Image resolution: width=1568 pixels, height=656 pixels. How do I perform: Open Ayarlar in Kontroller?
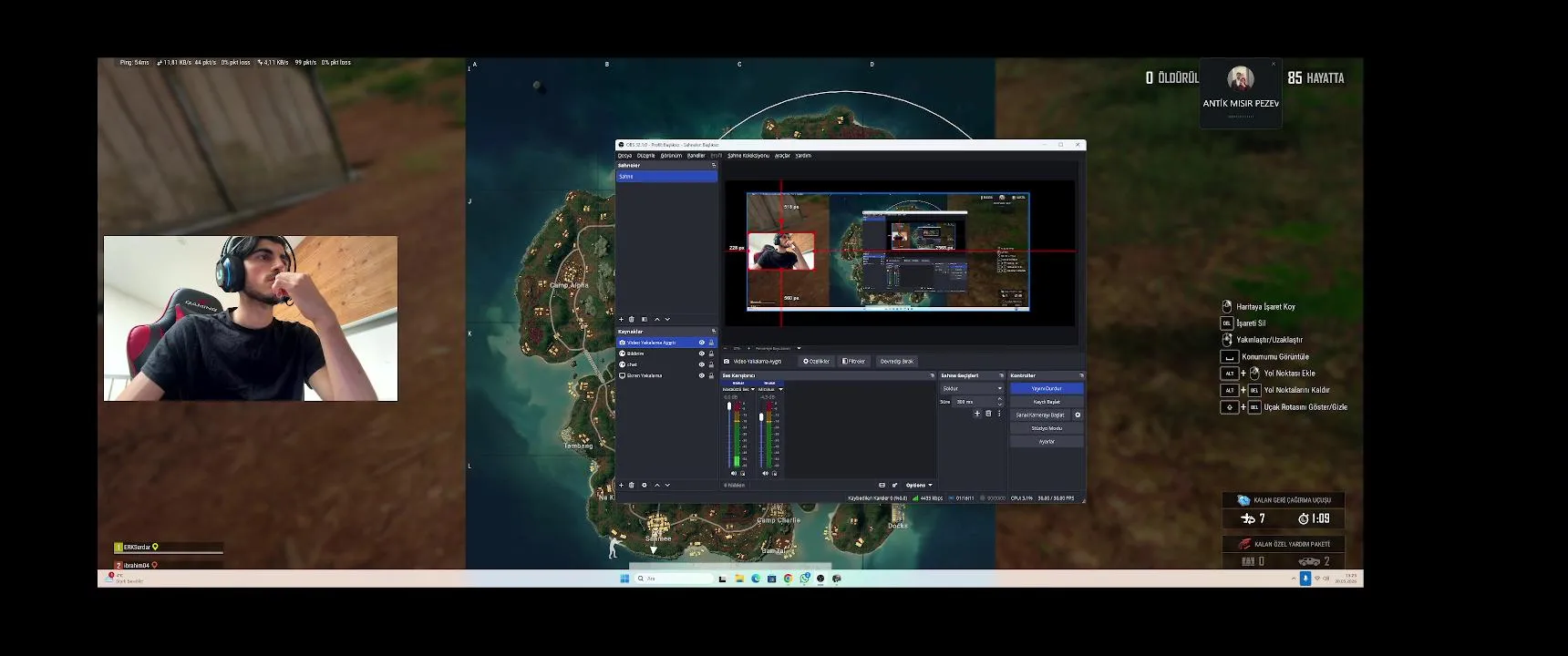1047,441
